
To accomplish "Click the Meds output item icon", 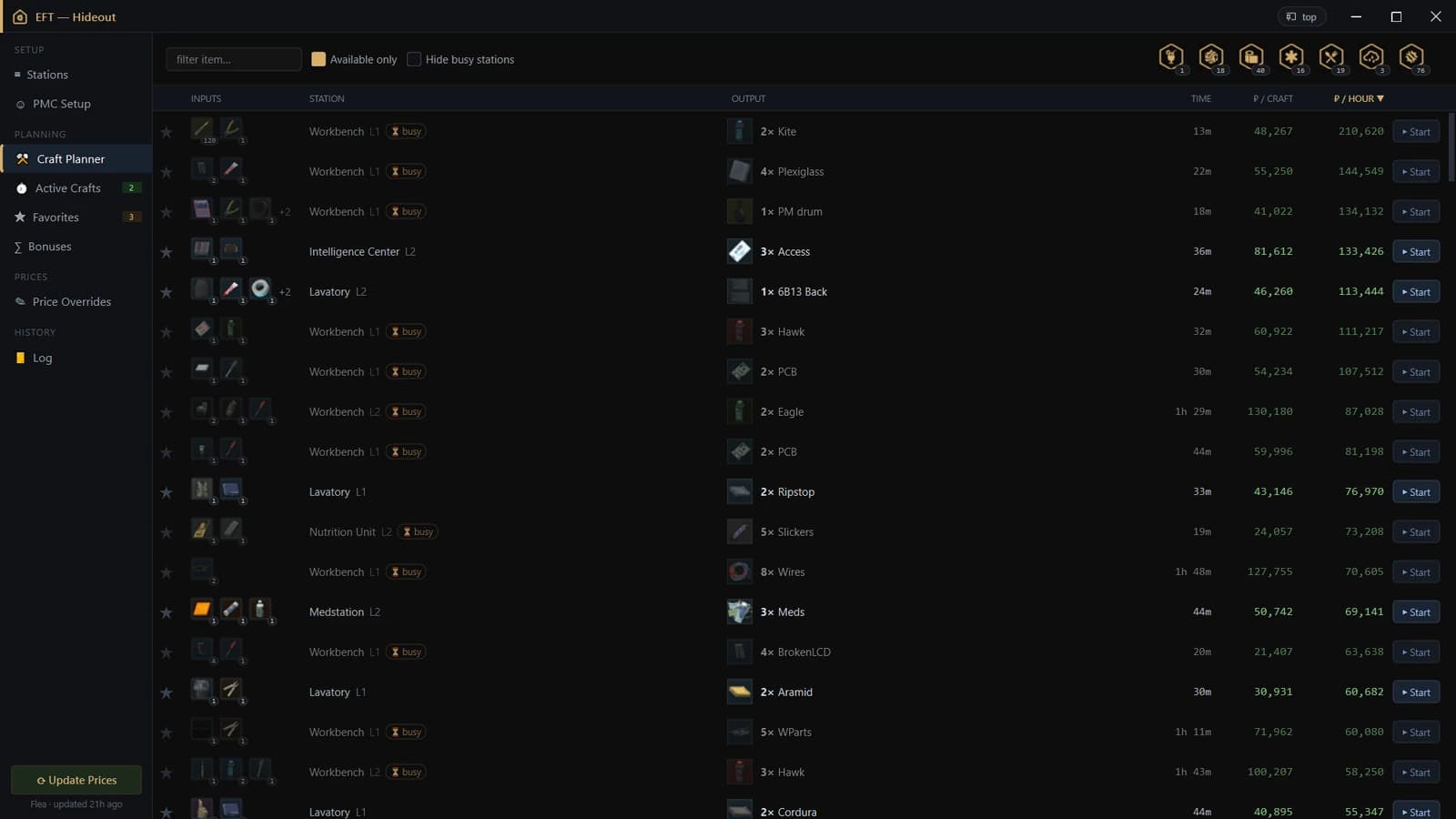I will [x=740, y=612].
